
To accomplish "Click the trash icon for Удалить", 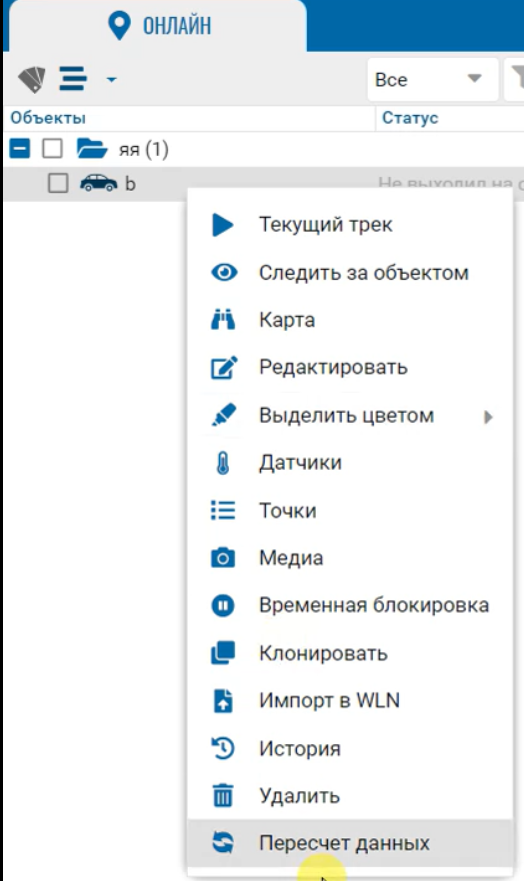I will coord(223,796).
